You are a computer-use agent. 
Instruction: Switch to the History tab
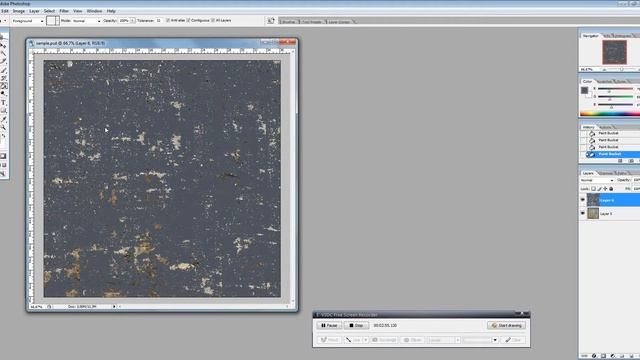point(589,127)
